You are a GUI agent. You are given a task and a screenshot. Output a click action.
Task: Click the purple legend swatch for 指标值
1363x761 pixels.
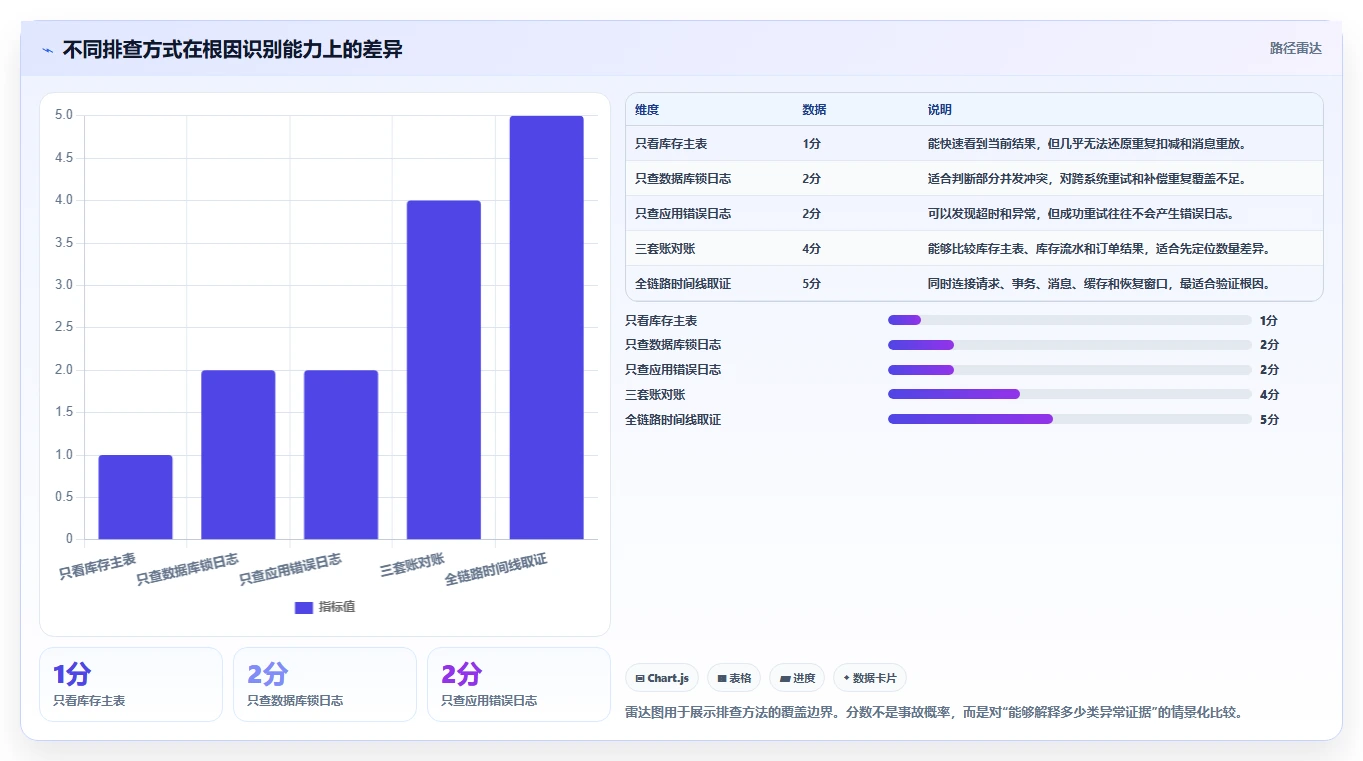304,607
